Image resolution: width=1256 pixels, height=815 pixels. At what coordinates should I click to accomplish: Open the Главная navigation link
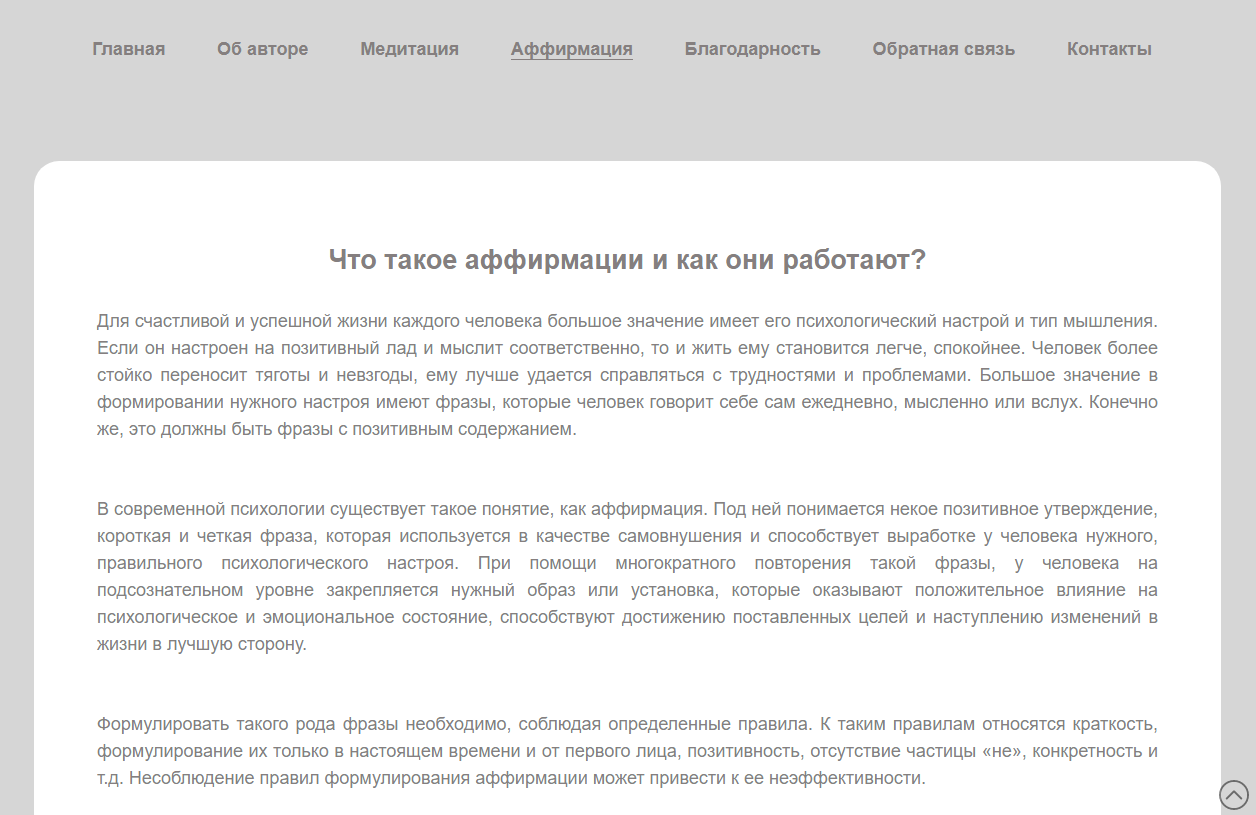pos(129,49)
